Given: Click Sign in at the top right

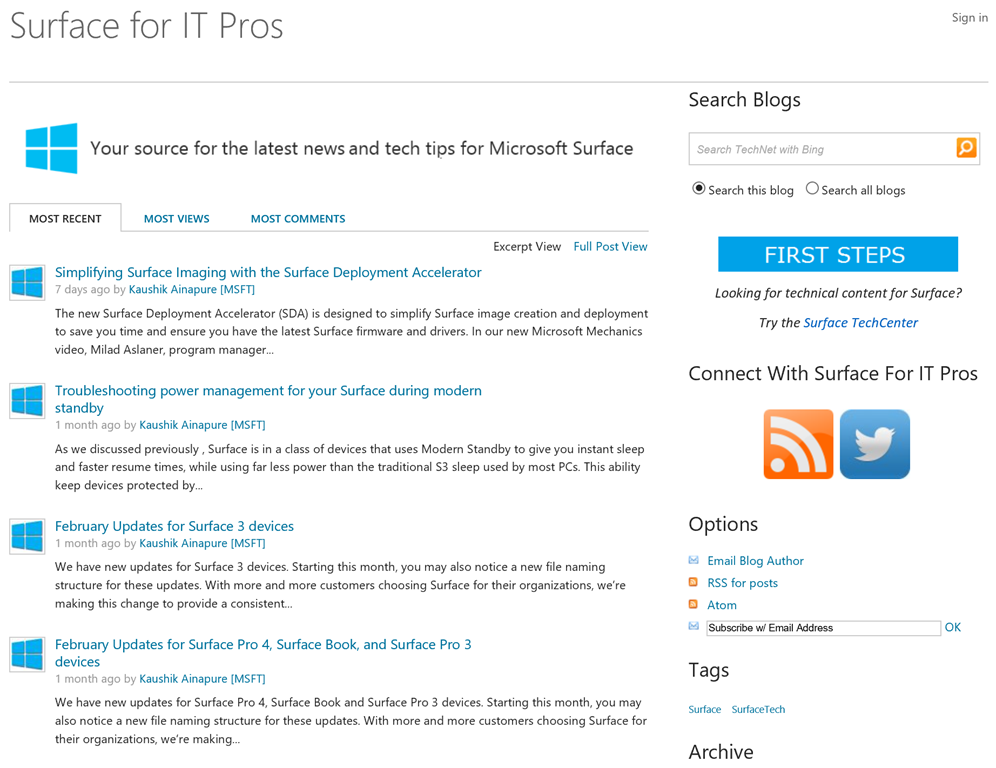Looking at the screenshot, I should click(969, 18).
